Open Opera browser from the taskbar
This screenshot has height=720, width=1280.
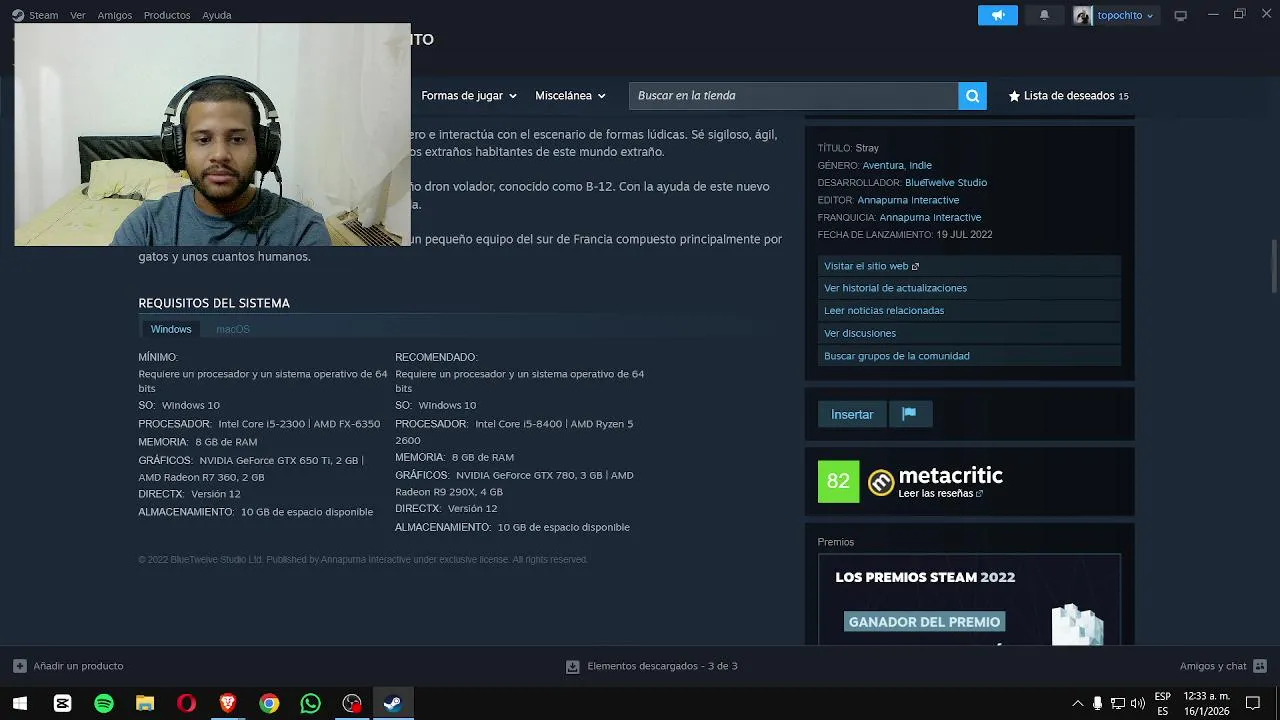point(186,703)
